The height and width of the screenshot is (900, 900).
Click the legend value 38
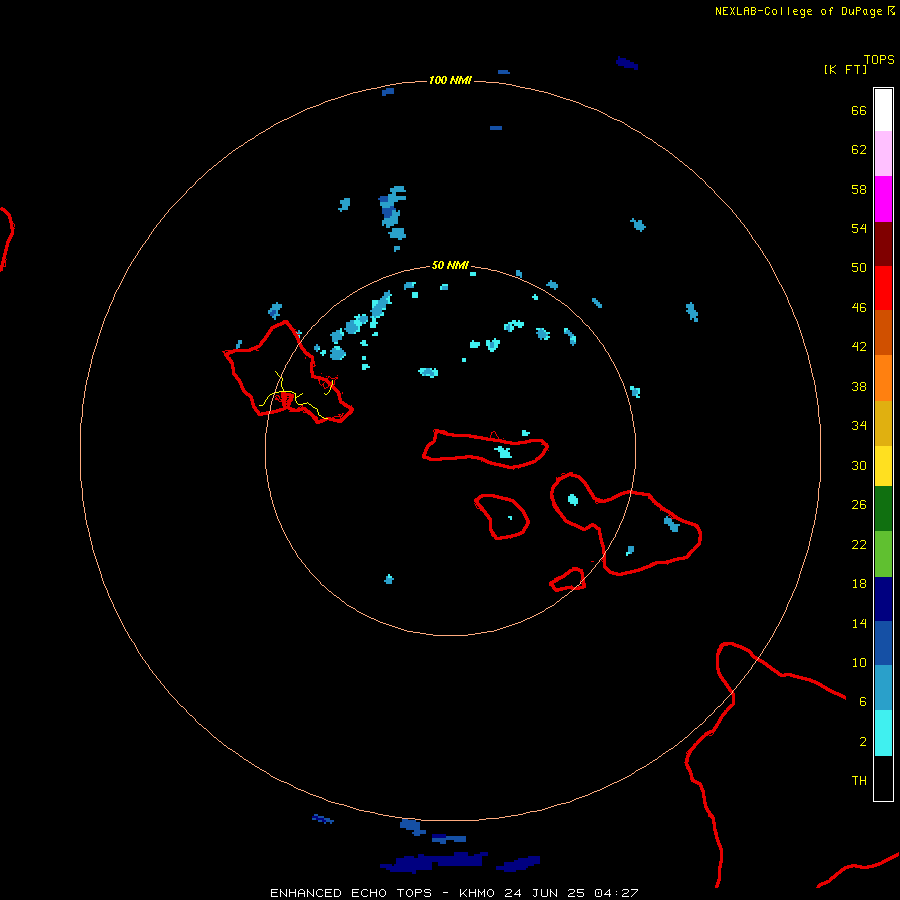click(x=859, y=386)
